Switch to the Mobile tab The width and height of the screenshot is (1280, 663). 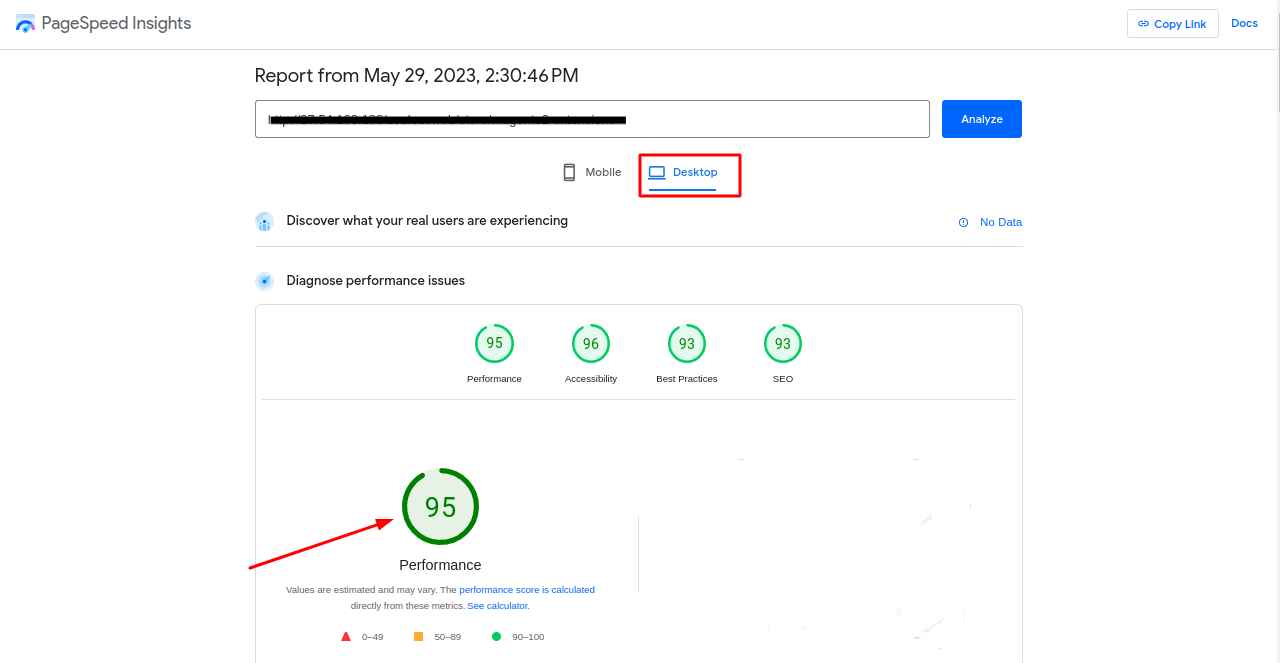592,172
